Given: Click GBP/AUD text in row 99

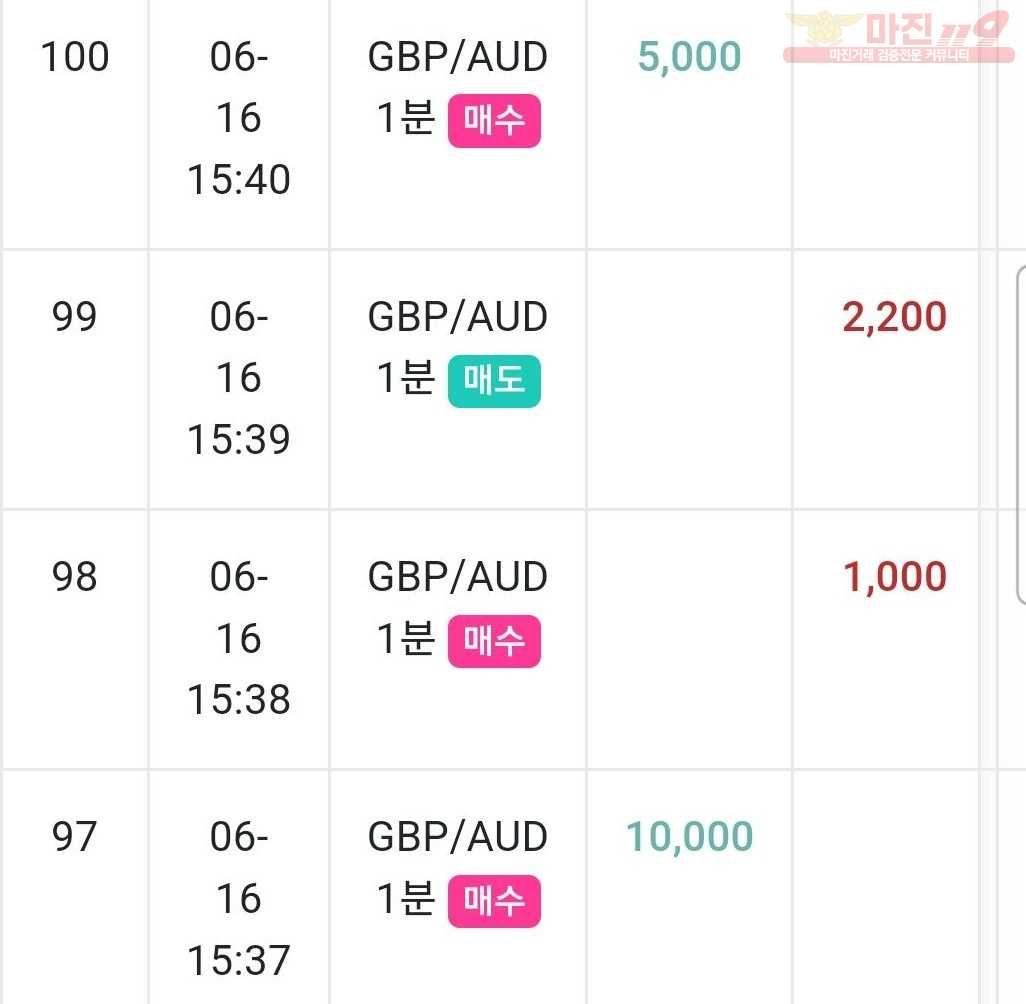Looking at the screenshot, I should pyautogui.click(x=457, y=317).
